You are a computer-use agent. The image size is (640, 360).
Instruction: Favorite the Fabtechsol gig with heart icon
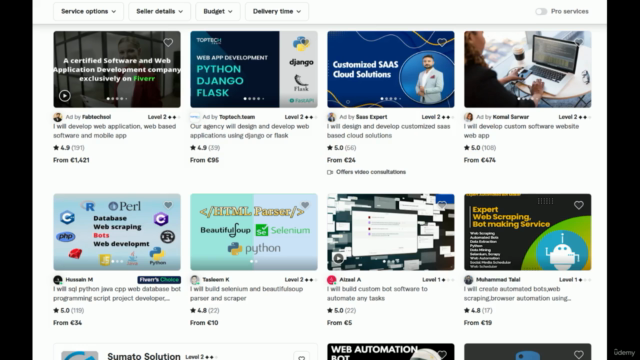pos(168,42)
